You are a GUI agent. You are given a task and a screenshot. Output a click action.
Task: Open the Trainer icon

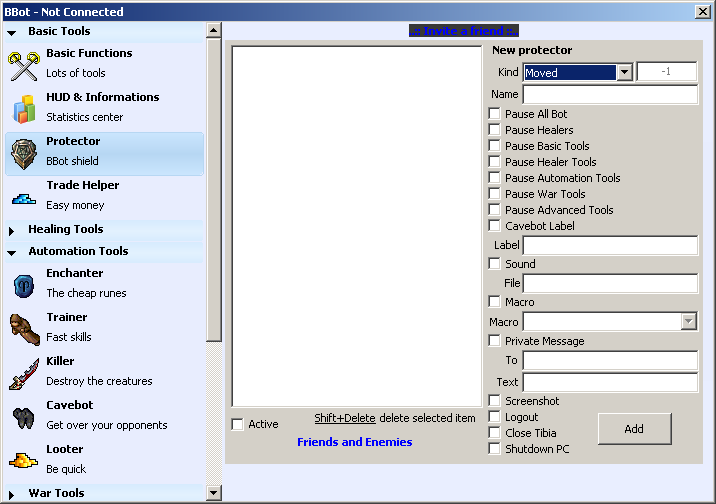click(24, 328)
